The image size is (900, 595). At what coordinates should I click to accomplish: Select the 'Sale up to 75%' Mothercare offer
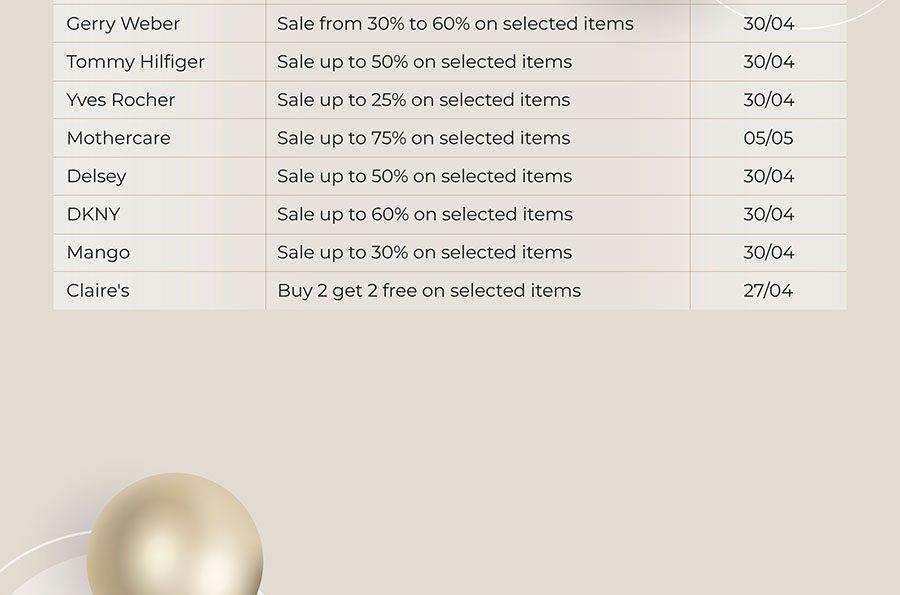(x=424, y=138)
